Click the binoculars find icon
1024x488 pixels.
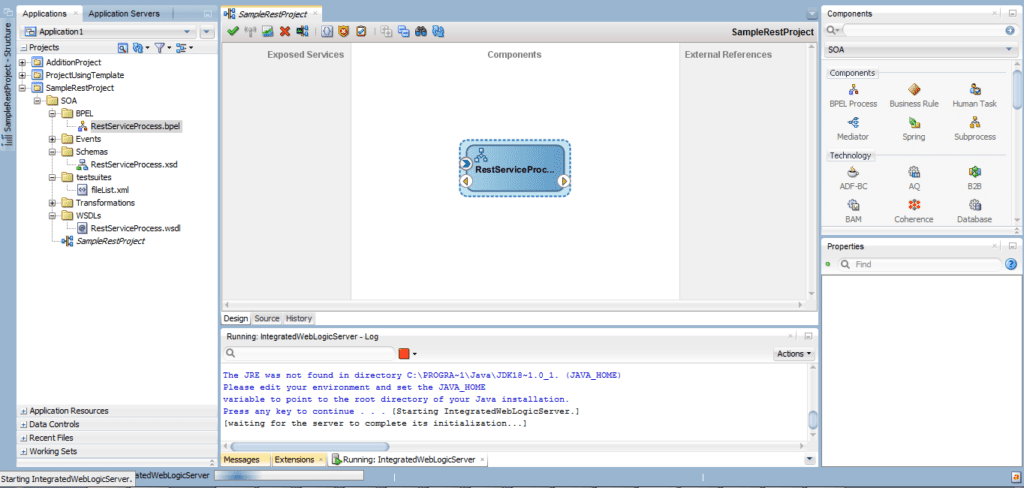(x=421, y=31)
